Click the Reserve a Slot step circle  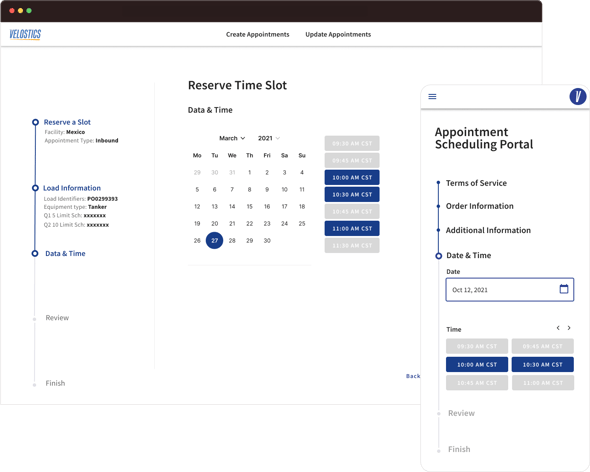(x=35, y=122)
